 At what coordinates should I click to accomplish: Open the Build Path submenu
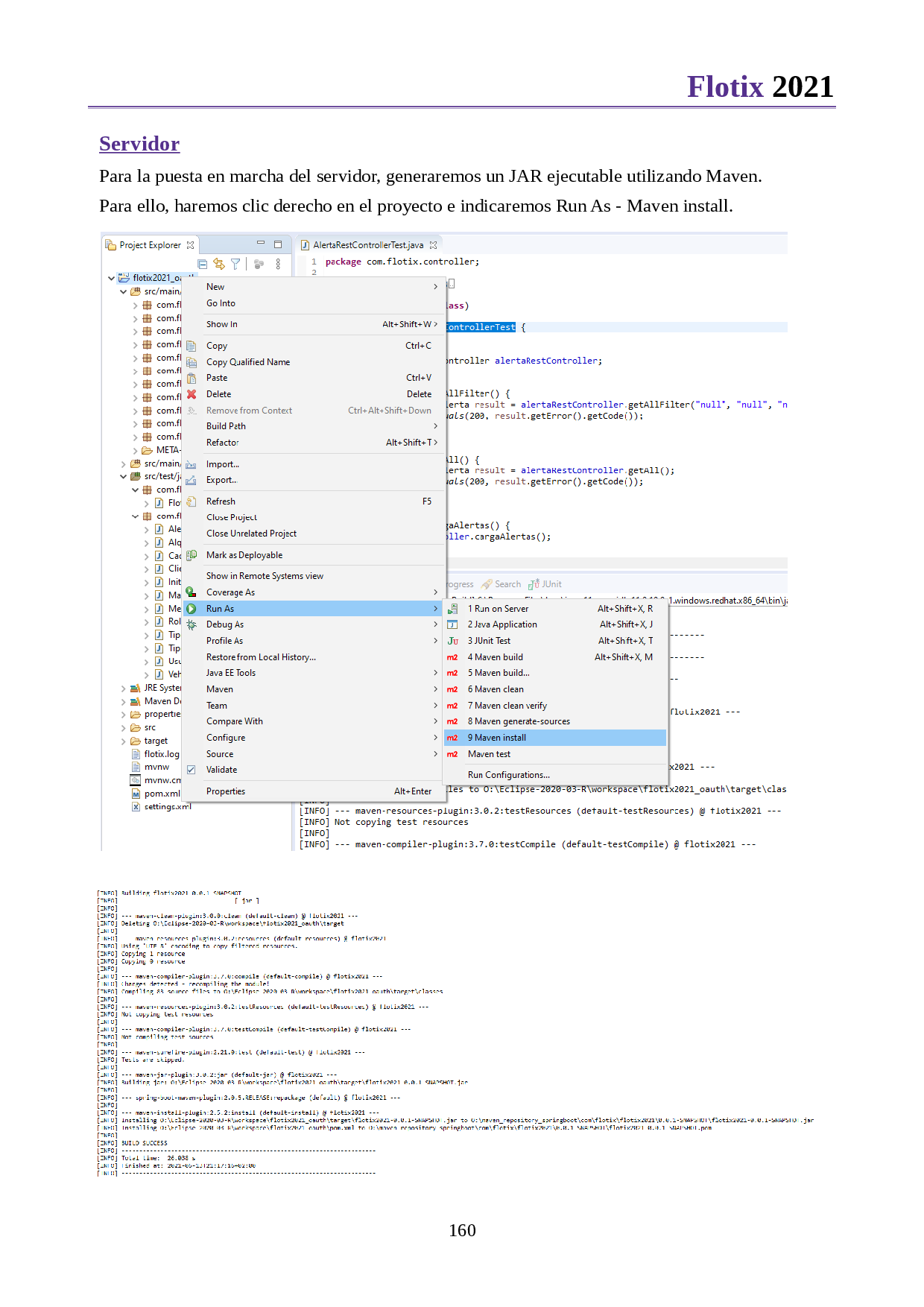click(x=314, y=426)
